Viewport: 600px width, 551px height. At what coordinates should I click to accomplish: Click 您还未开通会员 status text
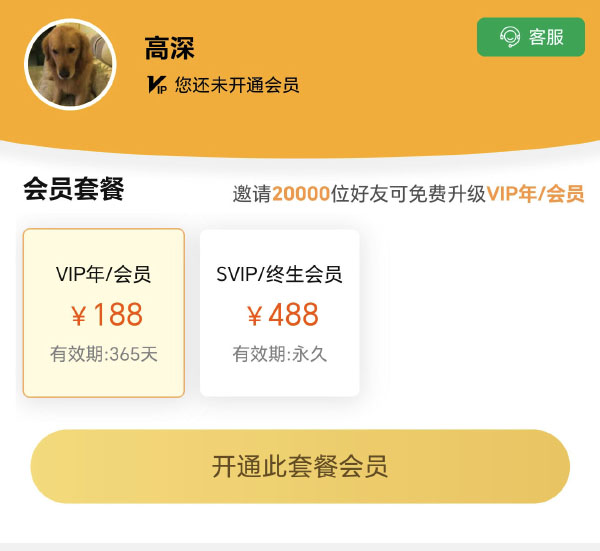tap(237, 85)
